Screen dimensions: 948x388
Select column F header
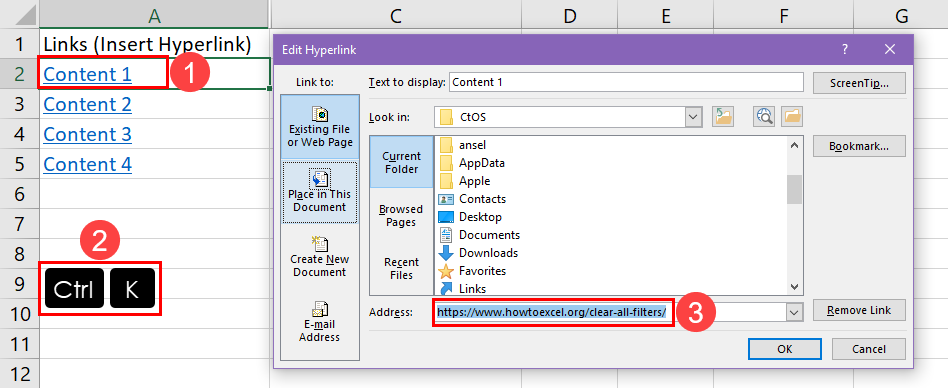pos(784,15)
